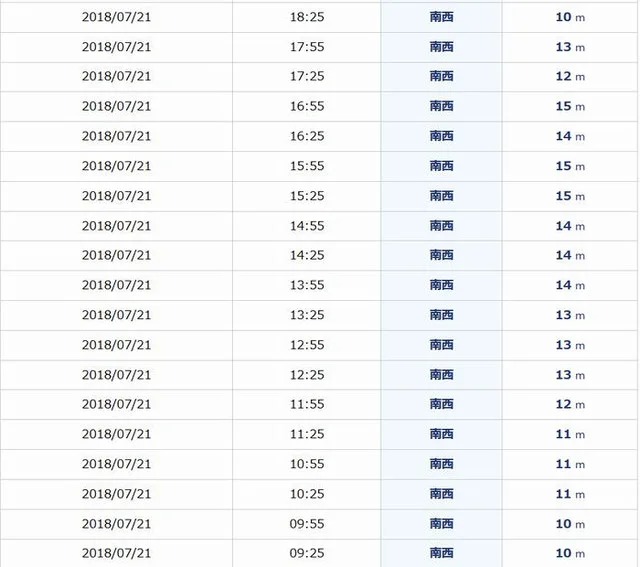Select the 12 m value at 11:55
The image size is (640, 567).
(x=570, y=404)
